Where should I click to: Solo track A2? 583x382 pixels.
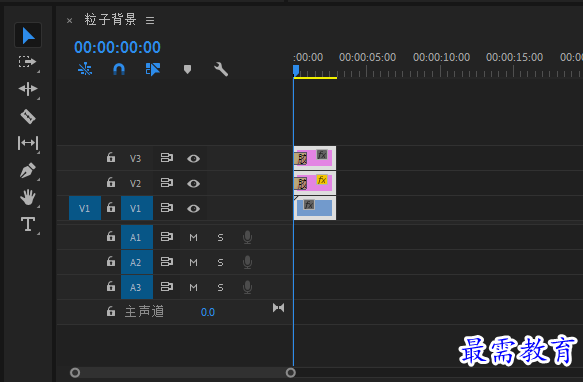pyautogui.click(x=220, y=263)
